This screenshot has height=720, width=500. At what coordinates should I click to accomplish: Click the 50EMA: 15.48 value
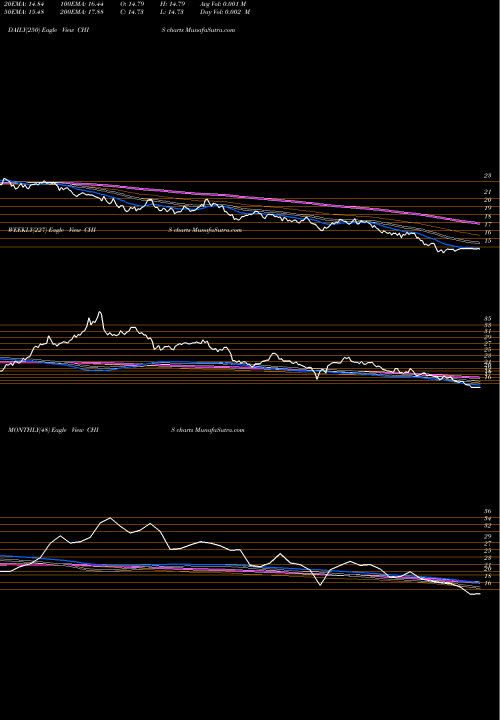[x=22, y=12]
